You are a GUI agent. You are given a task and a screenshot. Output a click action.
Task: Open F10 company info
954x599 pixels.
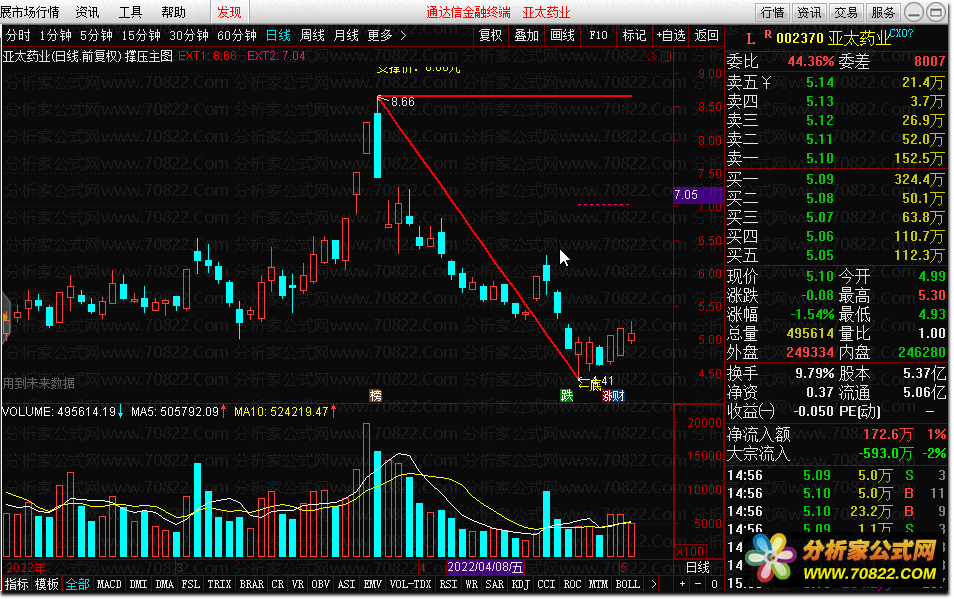[598, 36]
